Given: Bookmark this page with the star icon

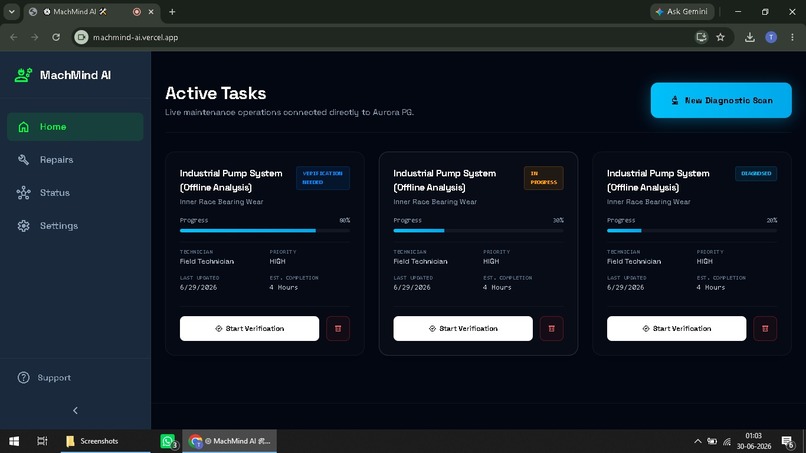Looking at the screenshot, I should coord(720,37).
